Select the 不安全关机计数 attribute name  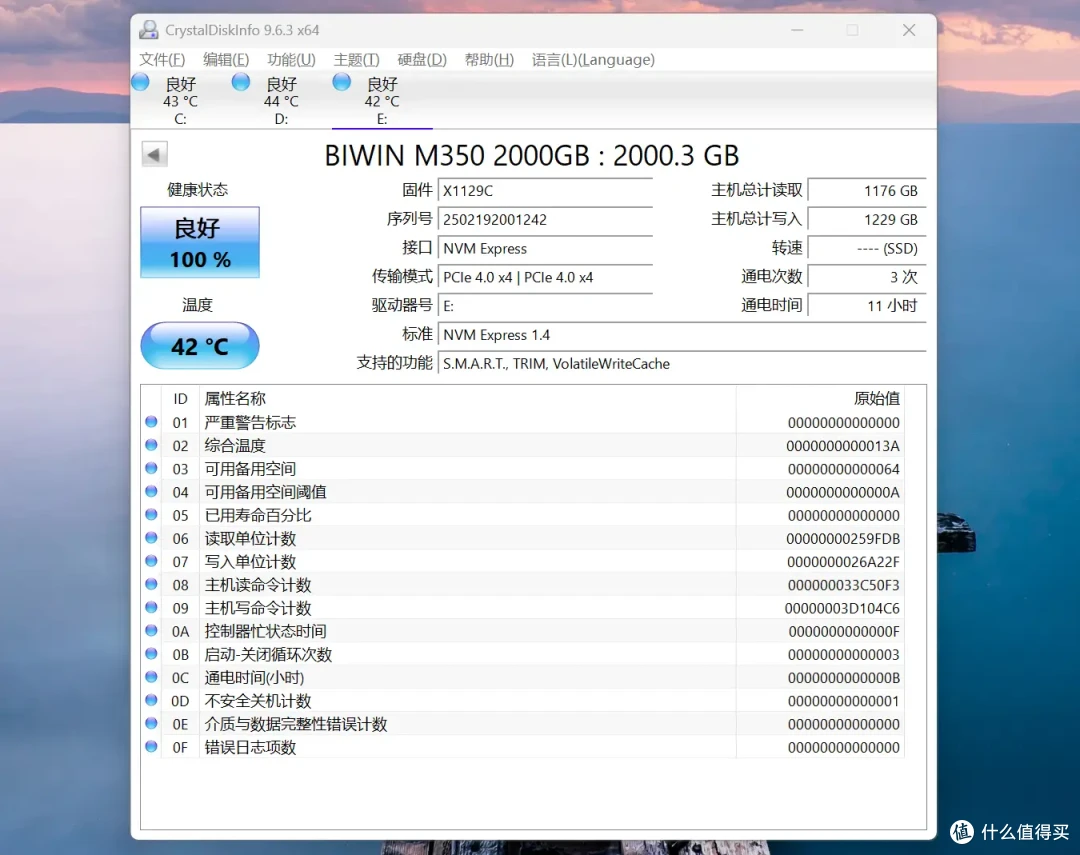(x=258, y=701)
